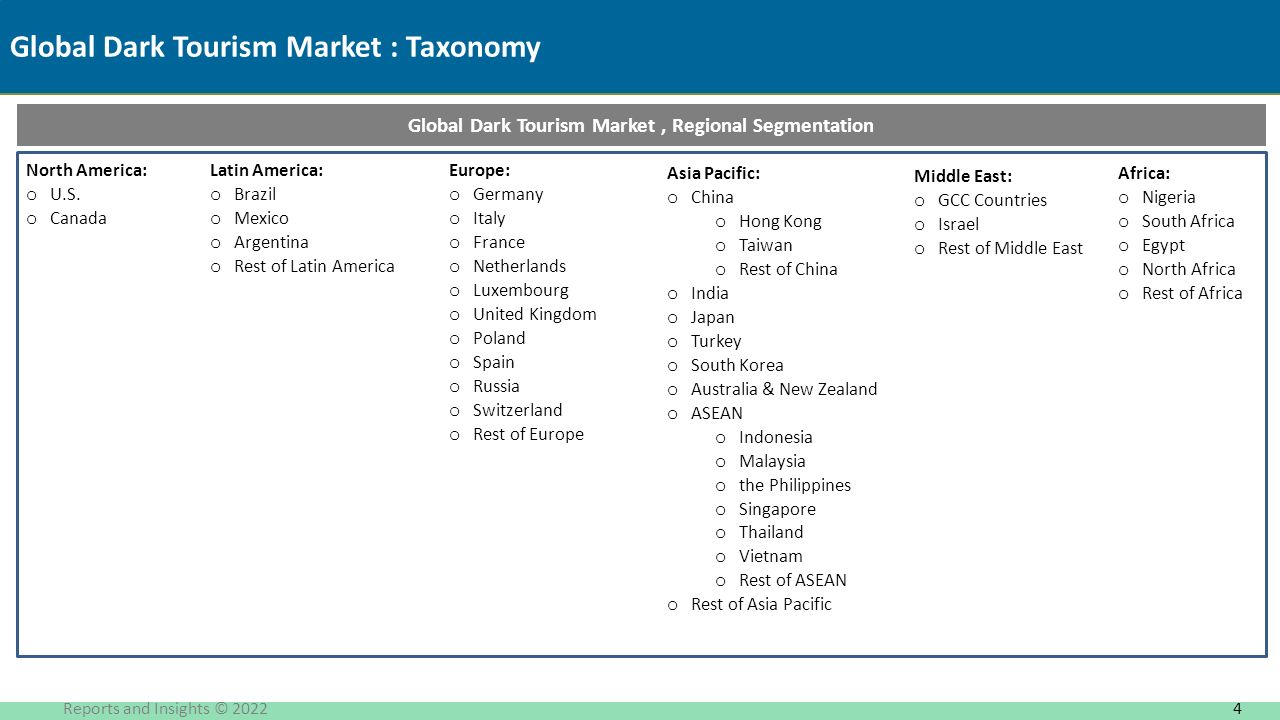The image size is (1280, 720).
Task: Click 'Rest of Latin America' entry
Action: [314, 266]
